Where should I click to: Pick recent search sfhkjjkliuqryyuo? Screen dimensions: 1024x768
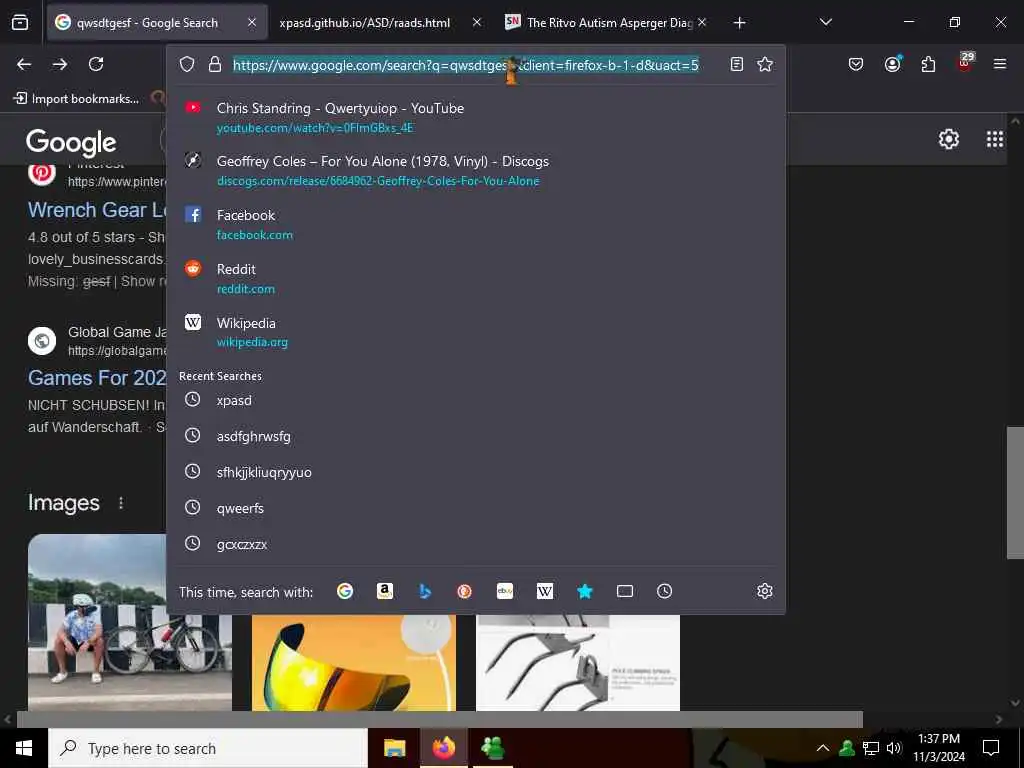click(x=475, y=472)
